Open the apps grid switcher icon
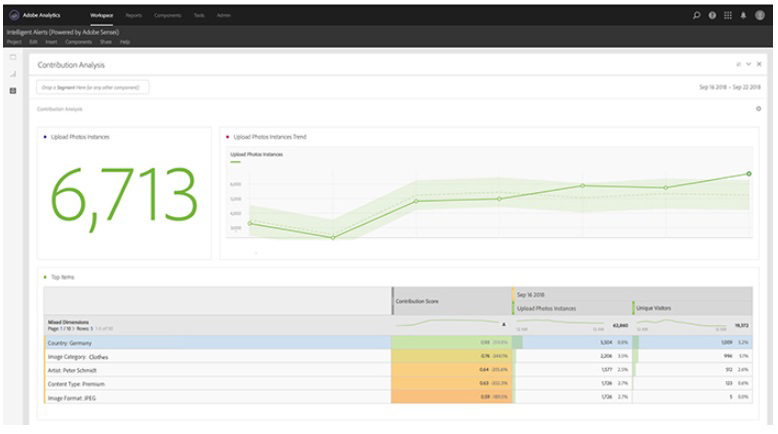This screenshot has height=434, width=778. 728,16
